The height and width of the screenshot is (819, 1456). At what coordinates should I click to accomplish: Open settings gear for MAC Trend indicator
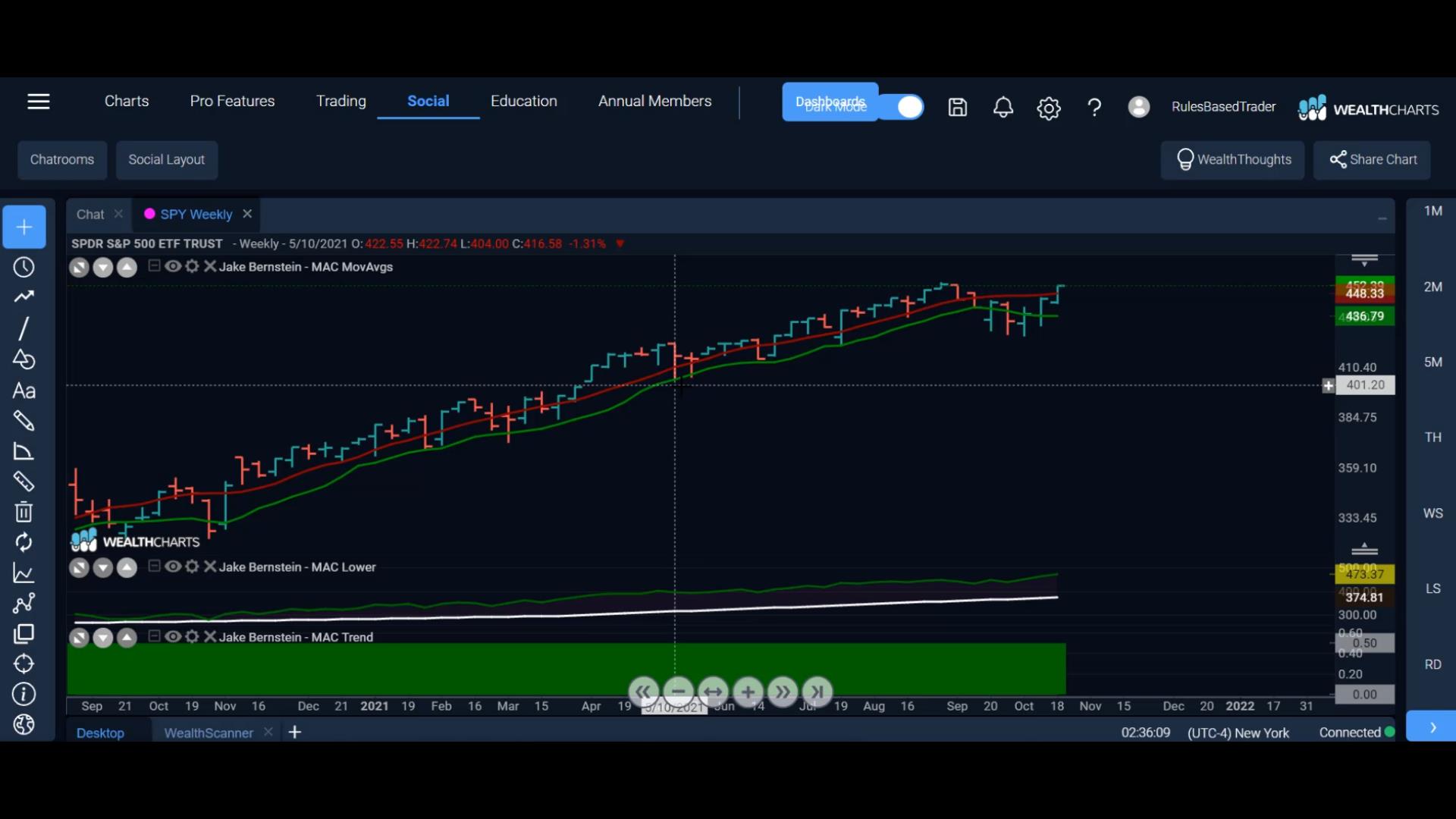tap(192, 636)
